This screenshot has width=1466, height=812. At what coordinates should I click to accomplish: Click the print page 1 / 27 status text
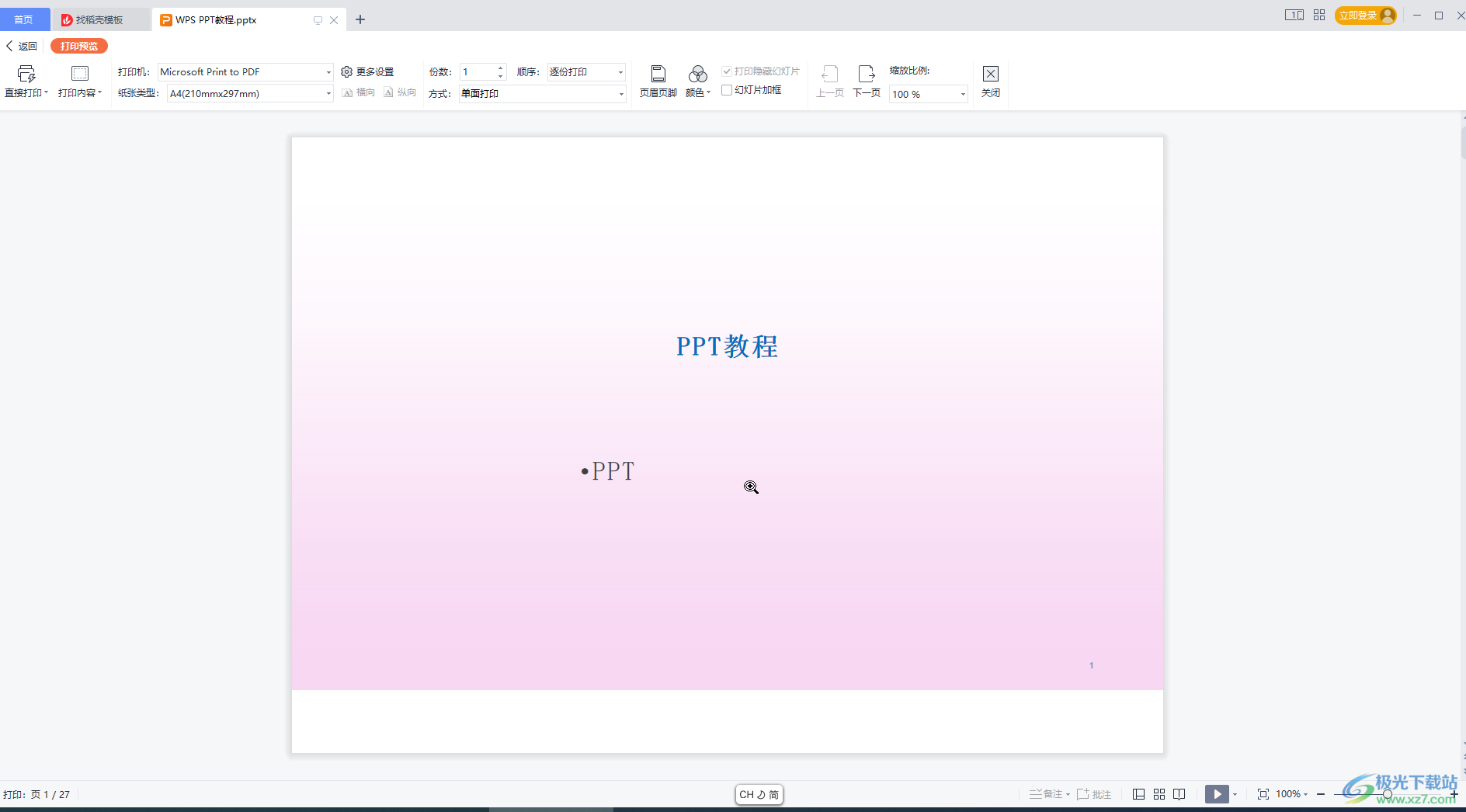36,794
